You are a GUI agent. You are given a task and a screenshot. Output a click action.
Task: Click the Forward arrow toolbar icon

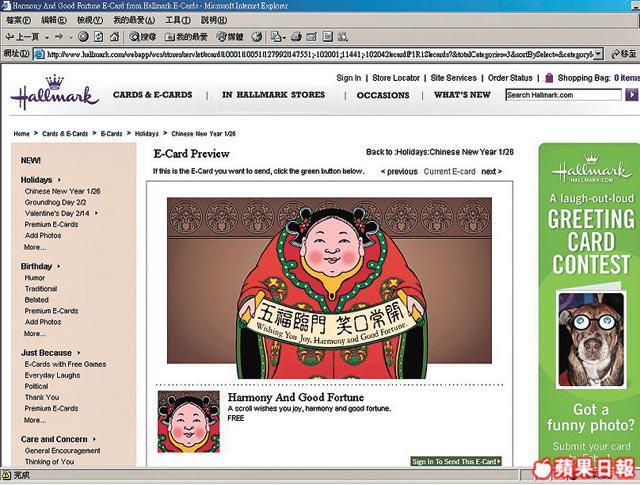(x=59, y=37)
